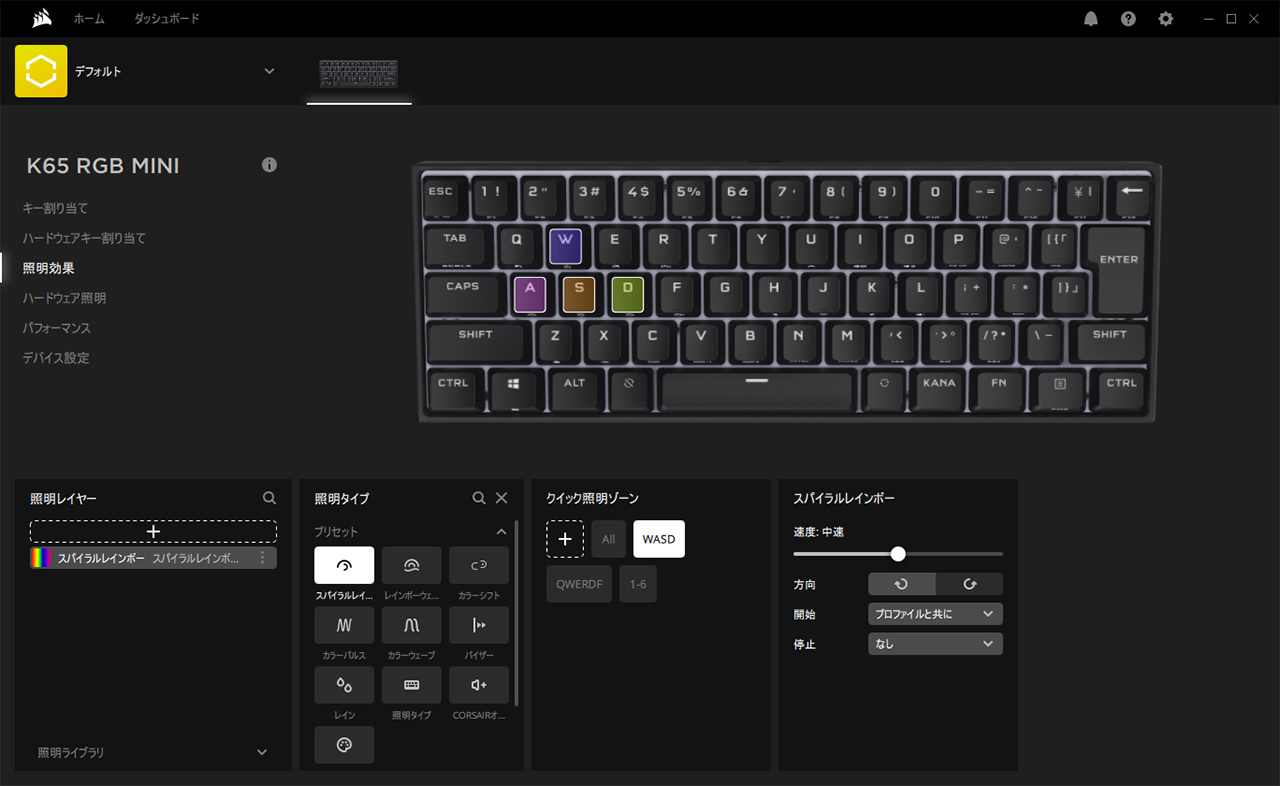Select the カラーパルス preset icon
Image resolution: width=1280 pixels, height=786 pixels.
pos(344,625)
